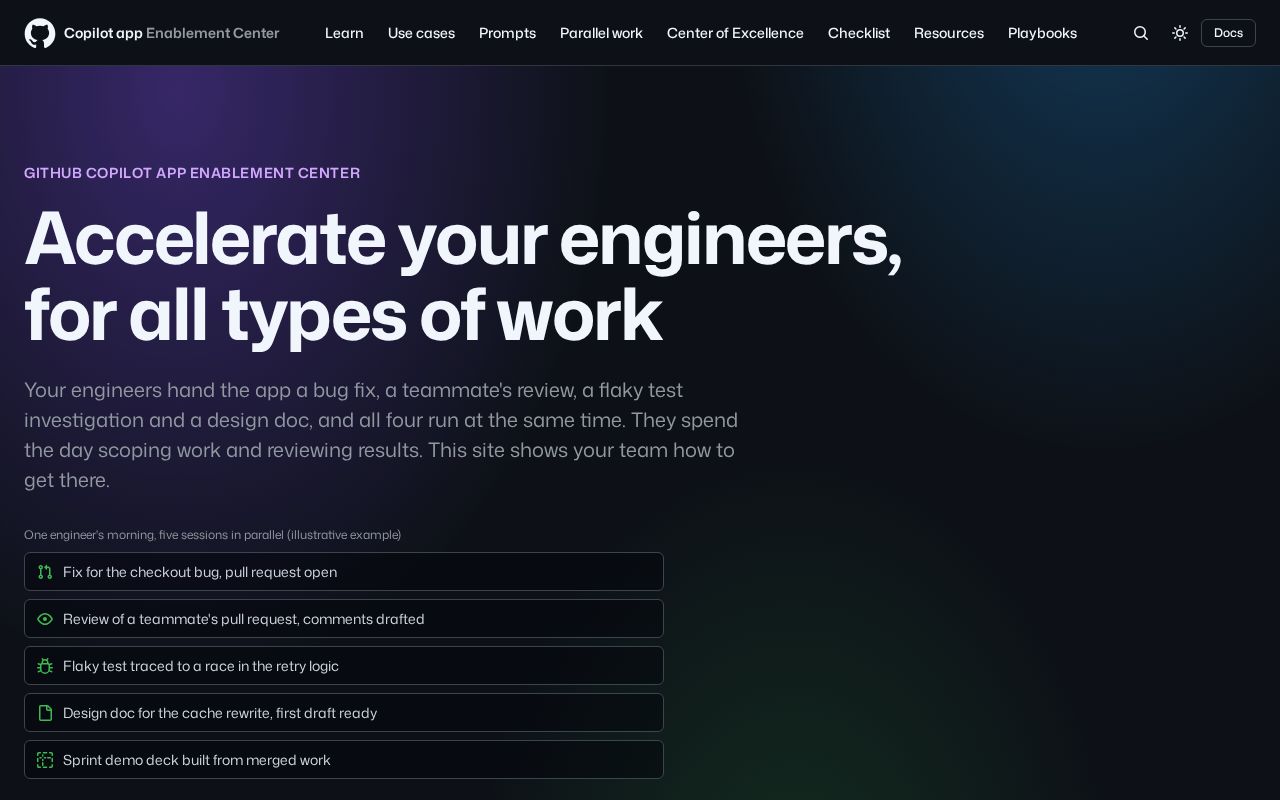Screen dimensions: 1280x800
Task: Select "Flaky test traced to a race in the retry logic"
Action: [344, 666]
